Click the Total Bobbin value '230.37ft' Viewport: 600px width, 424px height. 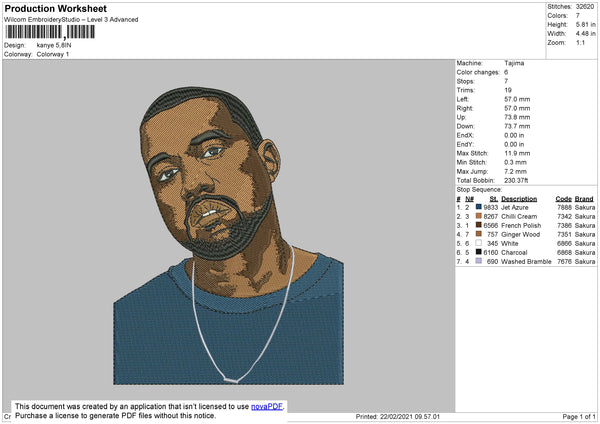516,180
